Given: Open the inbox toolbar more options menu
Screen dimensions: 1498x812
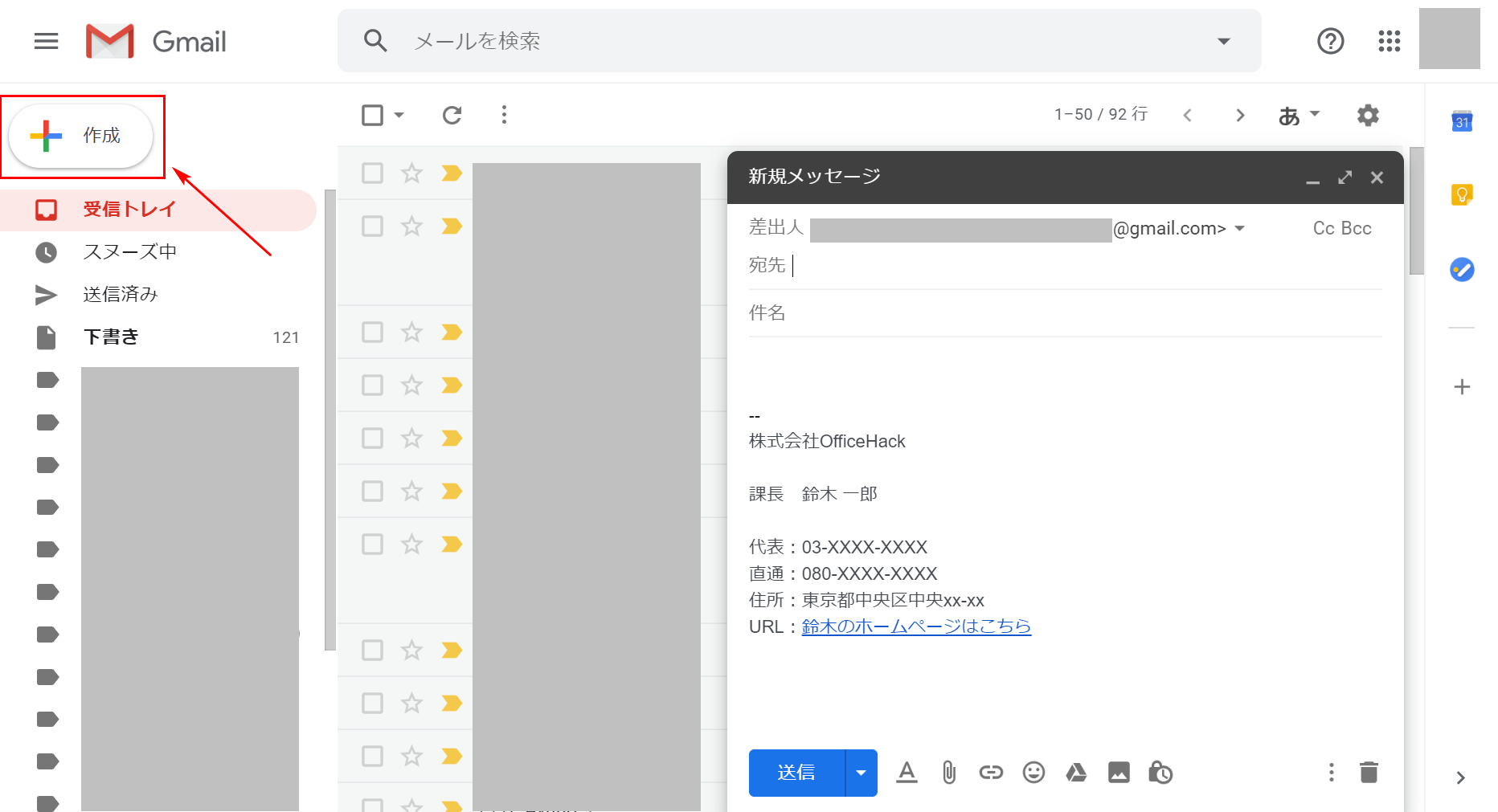Looking at the screenshot, I should pos(504,115).
